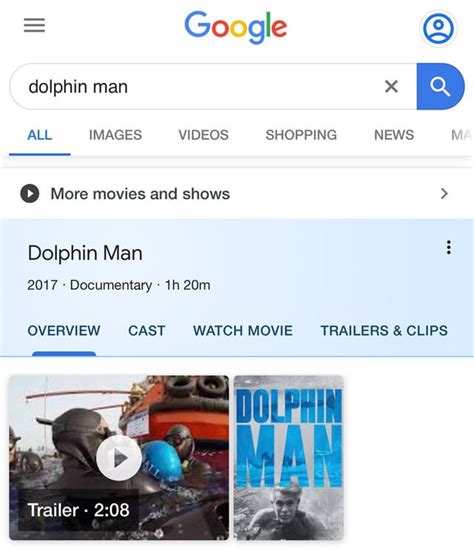Select the Watch Movie tab
This screenshot has height=551, width=474.
(x=243, y=331)
